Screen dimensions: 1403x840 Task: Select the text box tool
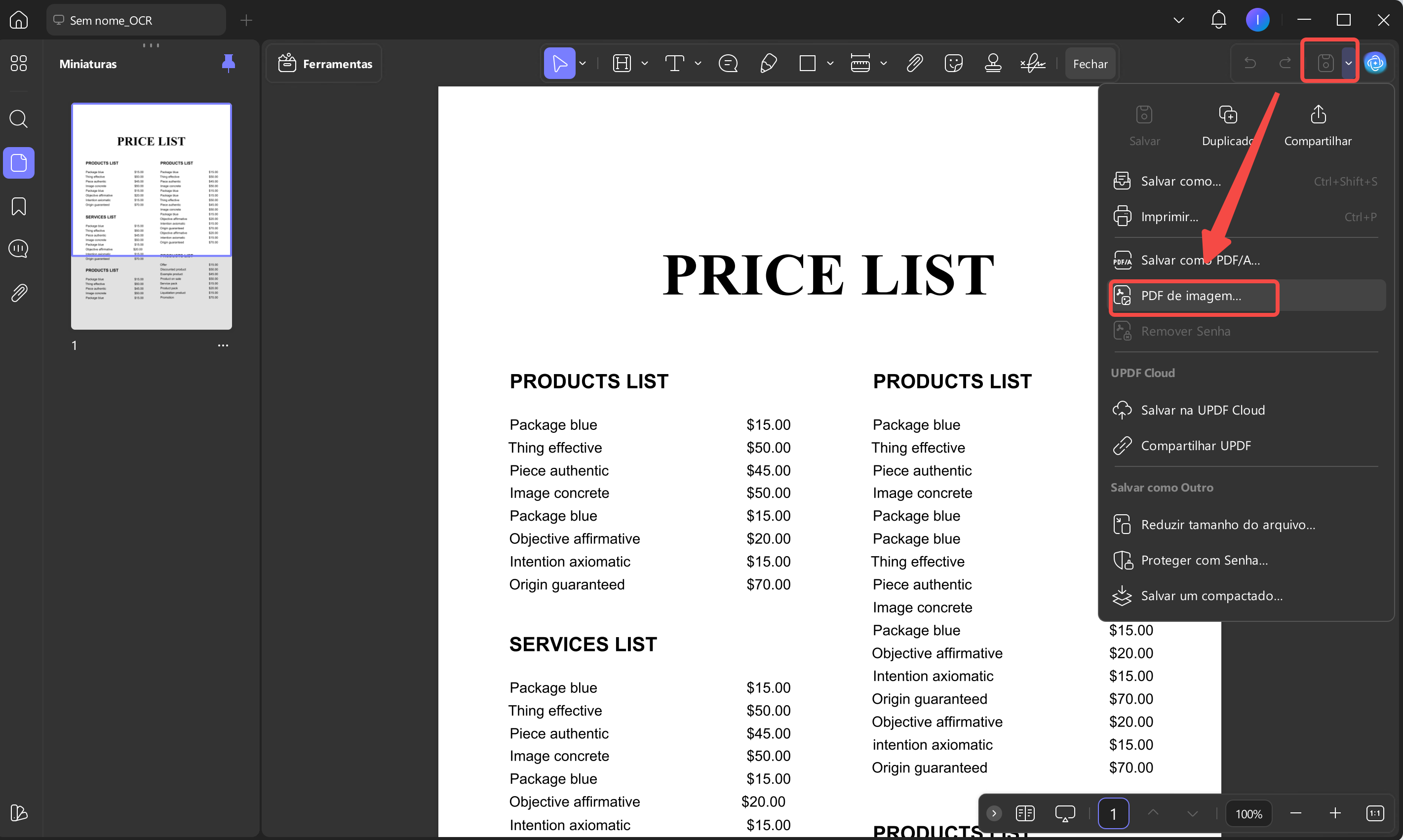[x=674, y=63]
